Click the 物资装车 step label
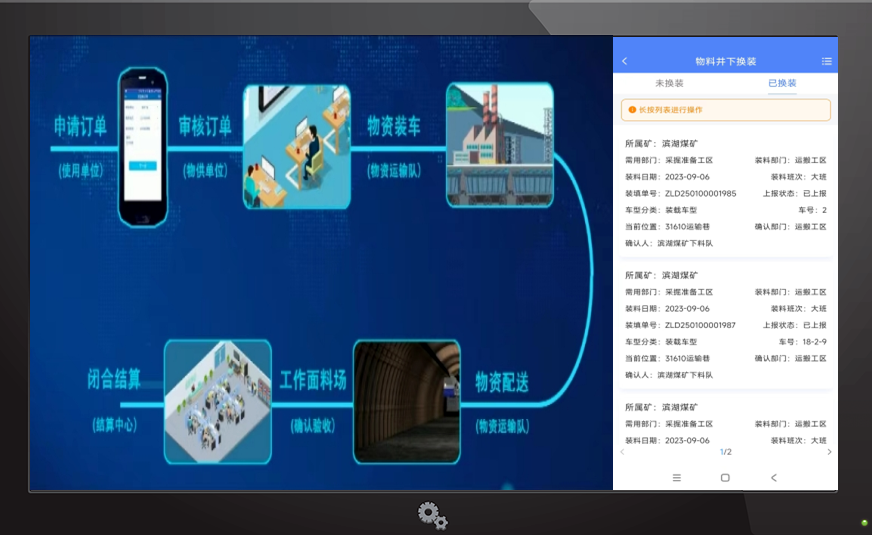872x535 pixels. pyautogui.click(x=394, y=126)
